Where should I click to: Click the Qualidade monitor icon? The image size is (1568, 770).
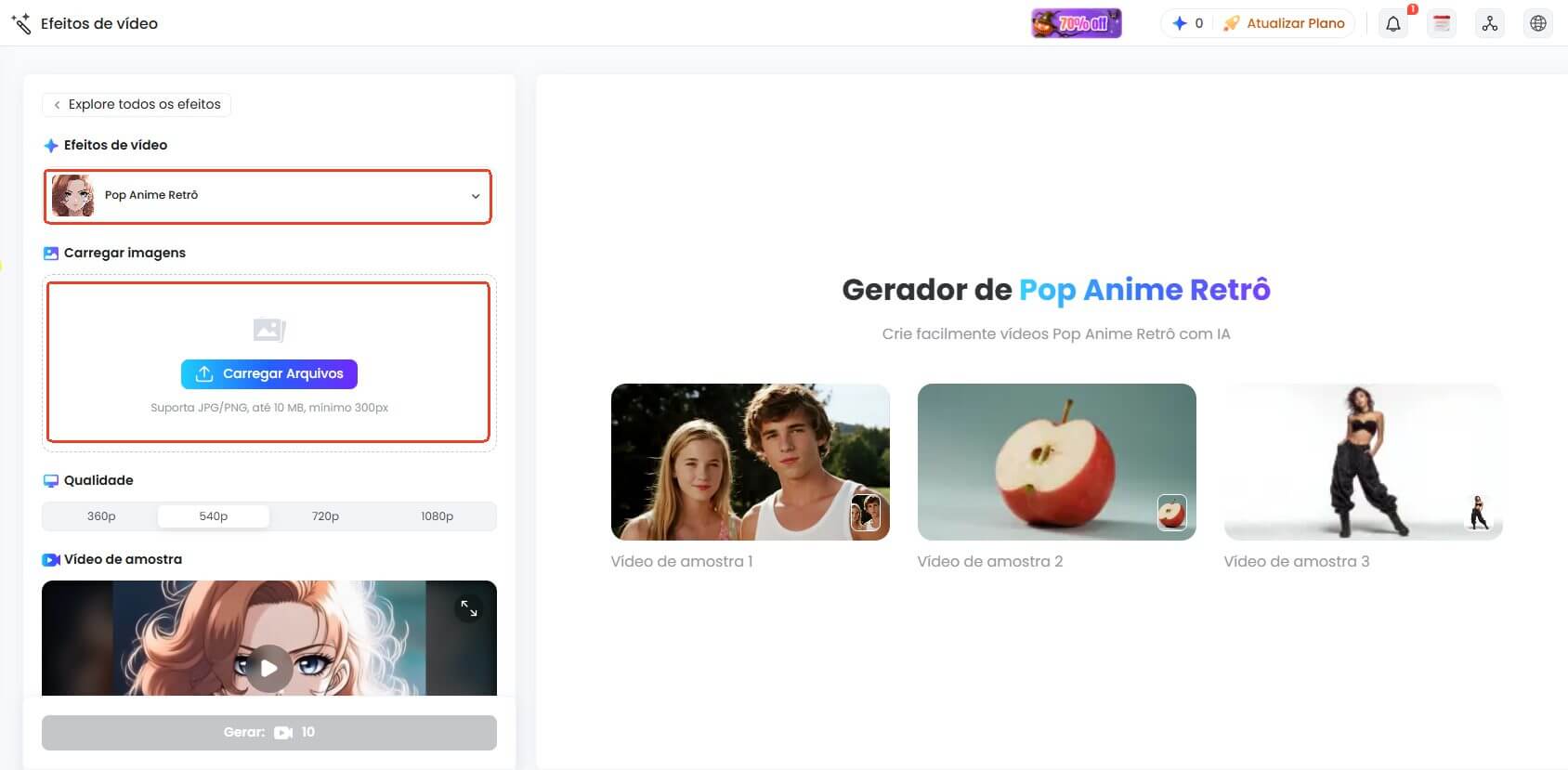pos(51,480)
